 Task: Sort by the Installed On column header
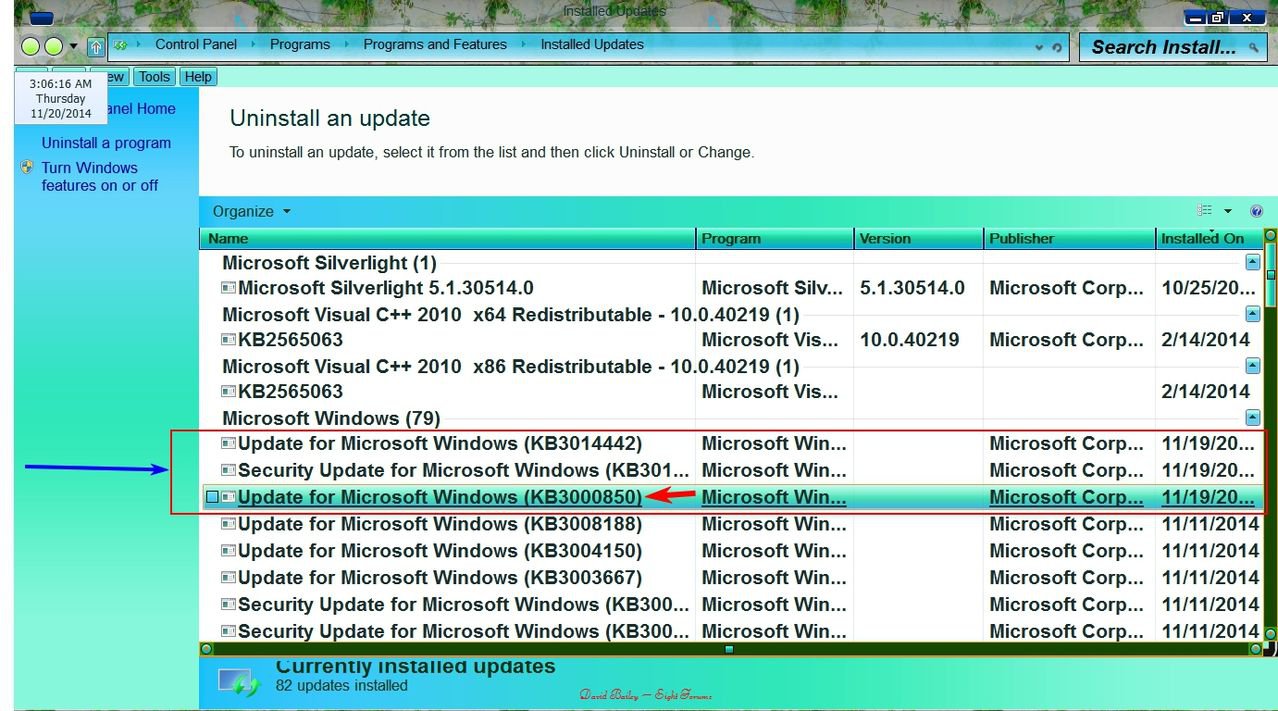pos(1208,238)
